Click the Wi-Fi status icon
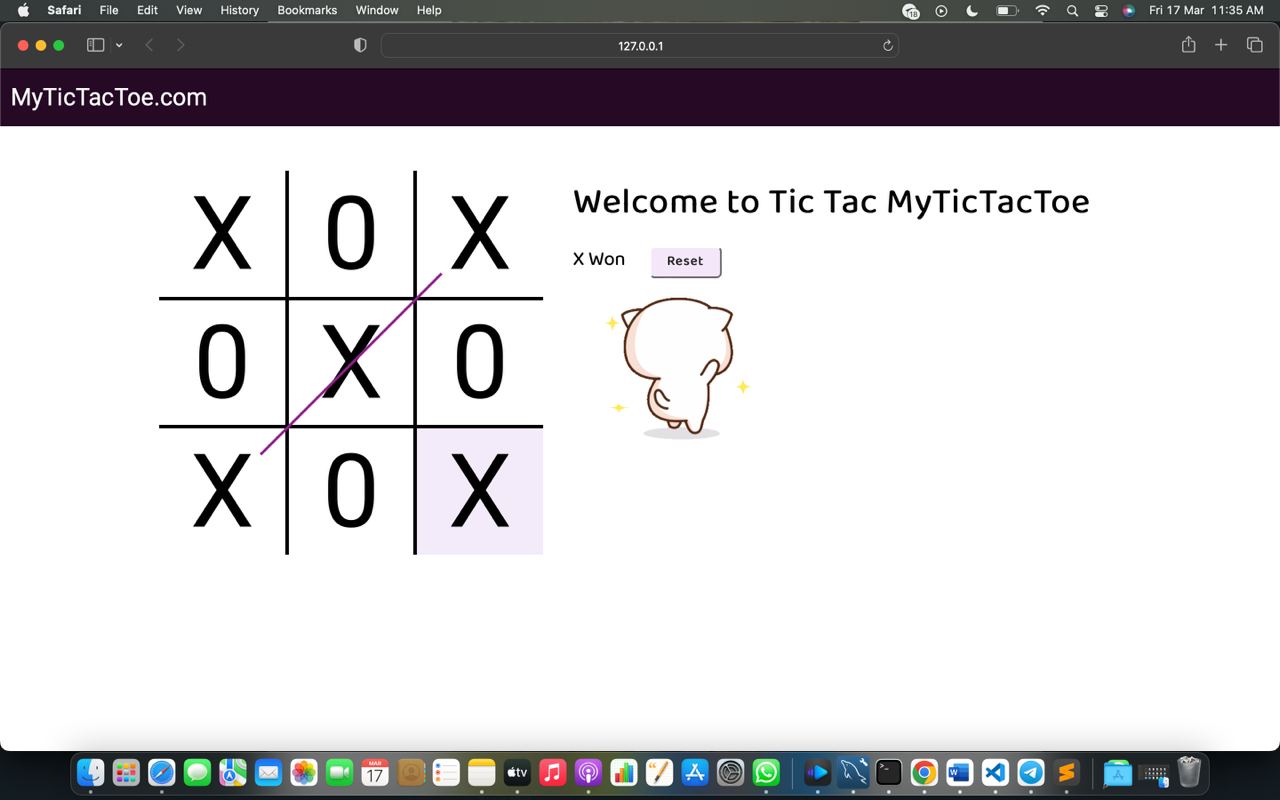 [1042, 10]
